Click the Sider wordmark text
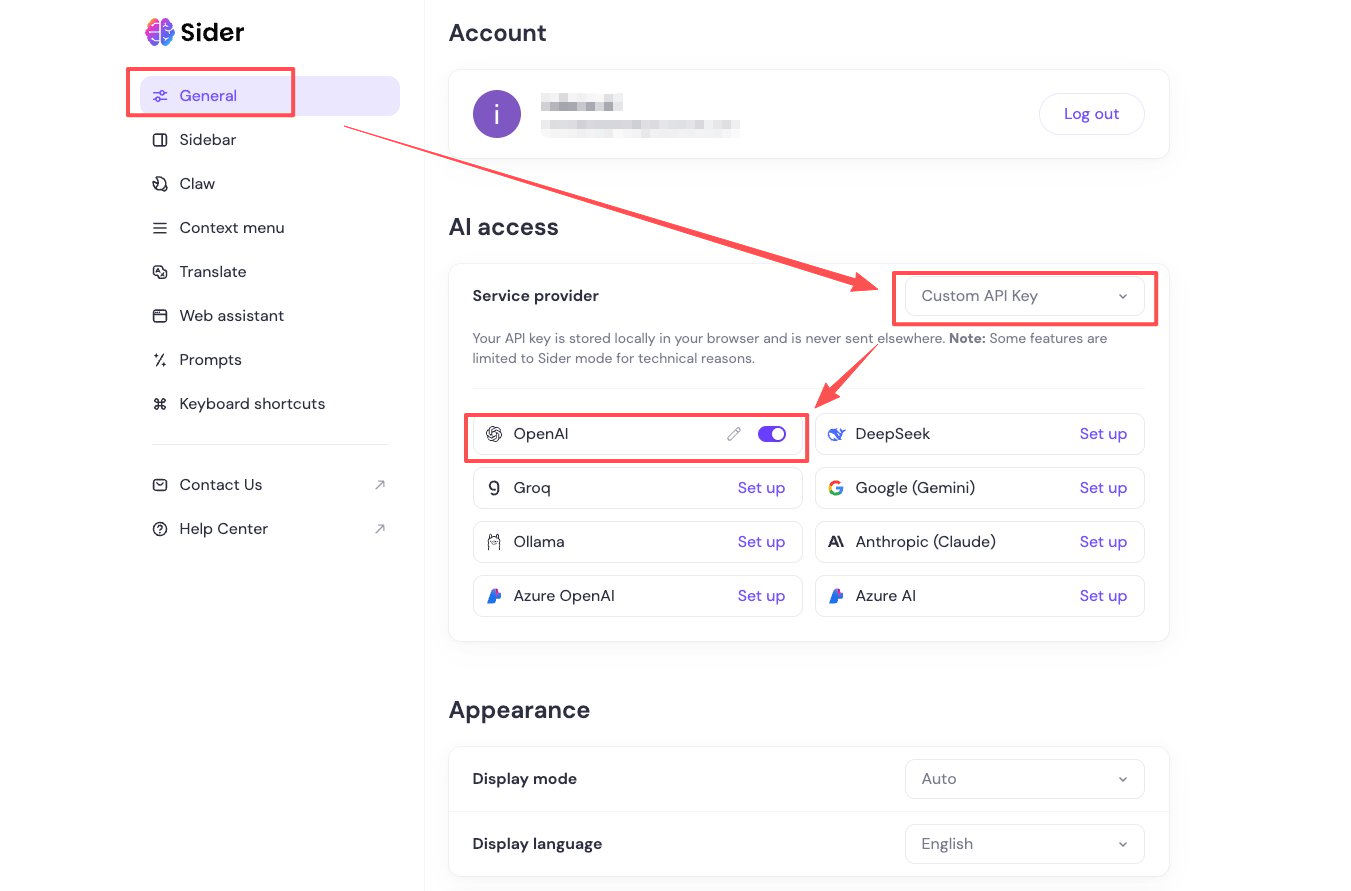The width and height of the screenshot is (1351, 891). coord(212,32)
